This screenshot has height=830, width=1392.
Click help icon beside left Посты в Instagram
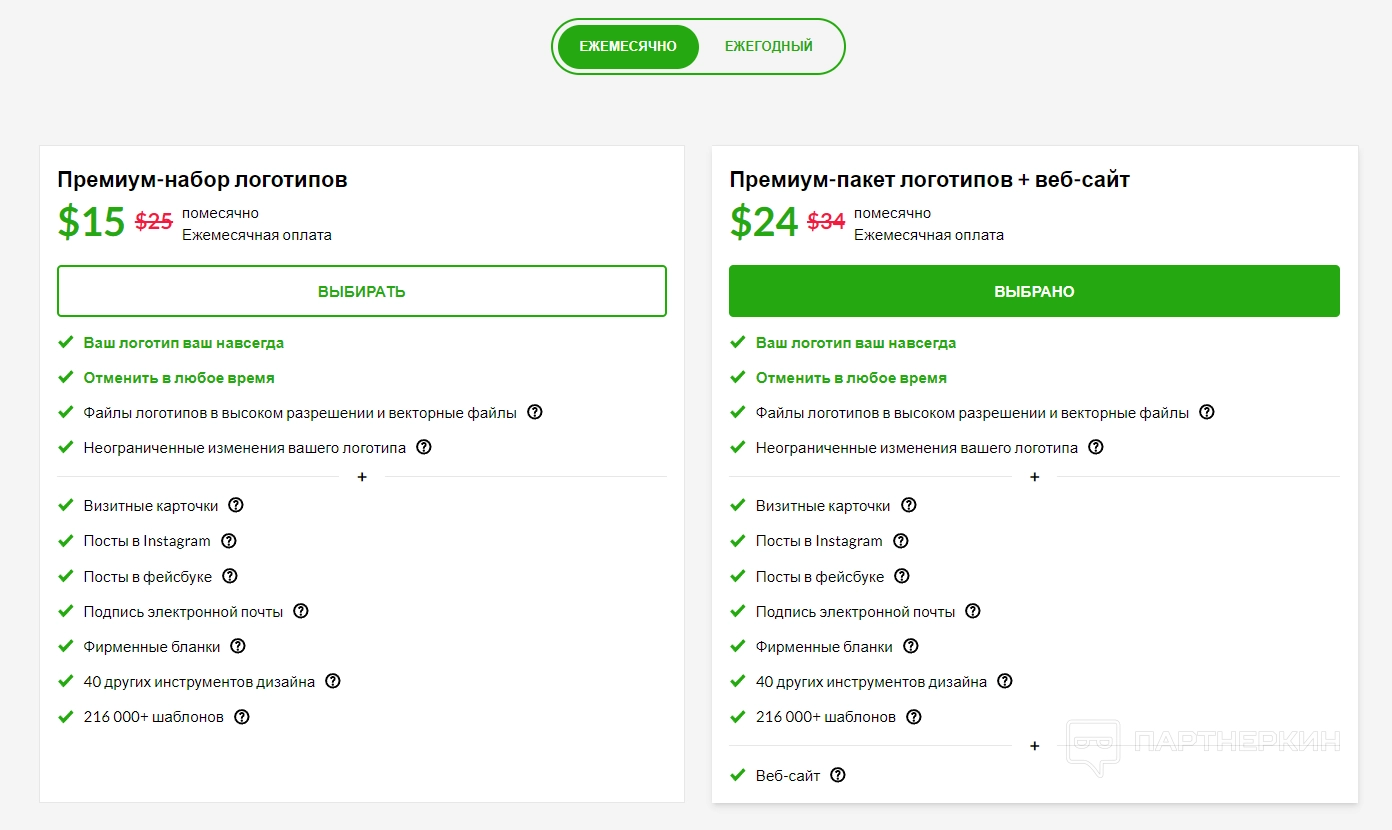pyautogui.click(x=229, y=541)
